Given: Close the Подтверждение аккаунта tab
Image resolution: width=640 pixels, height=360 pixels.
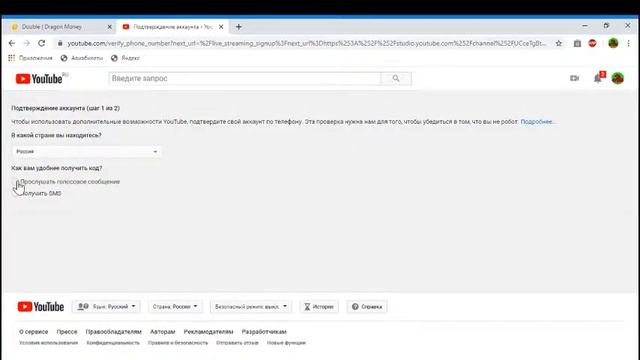Looking at the screenshot, I should pos(221,27).
